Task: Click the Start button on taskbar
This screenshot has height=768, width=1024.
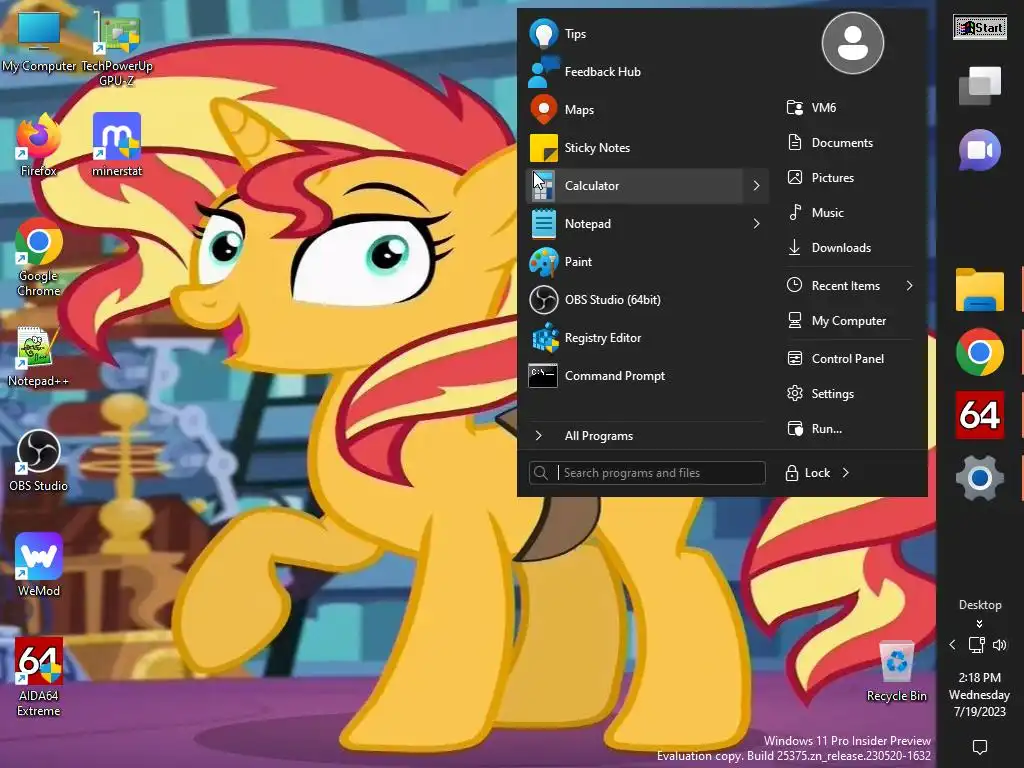Action: (980, 28)
